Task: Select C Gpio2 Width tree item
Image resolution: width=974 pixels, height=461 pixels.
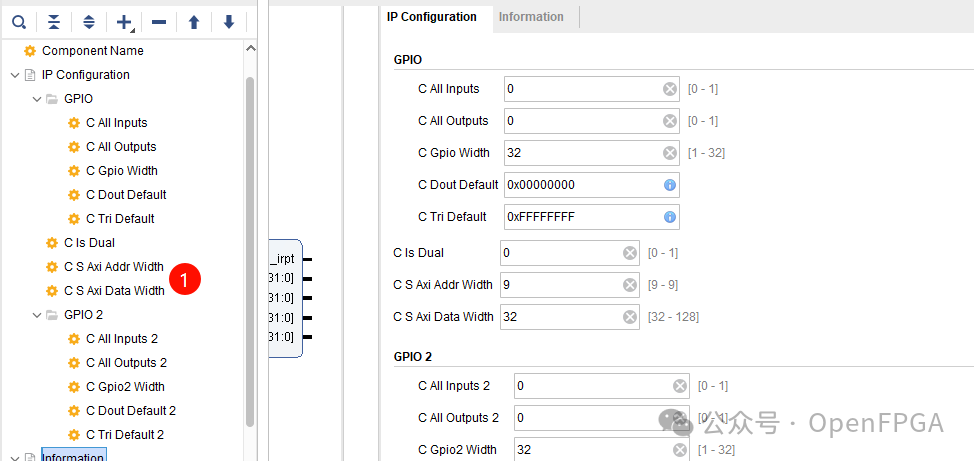Action: click(125, 387)
